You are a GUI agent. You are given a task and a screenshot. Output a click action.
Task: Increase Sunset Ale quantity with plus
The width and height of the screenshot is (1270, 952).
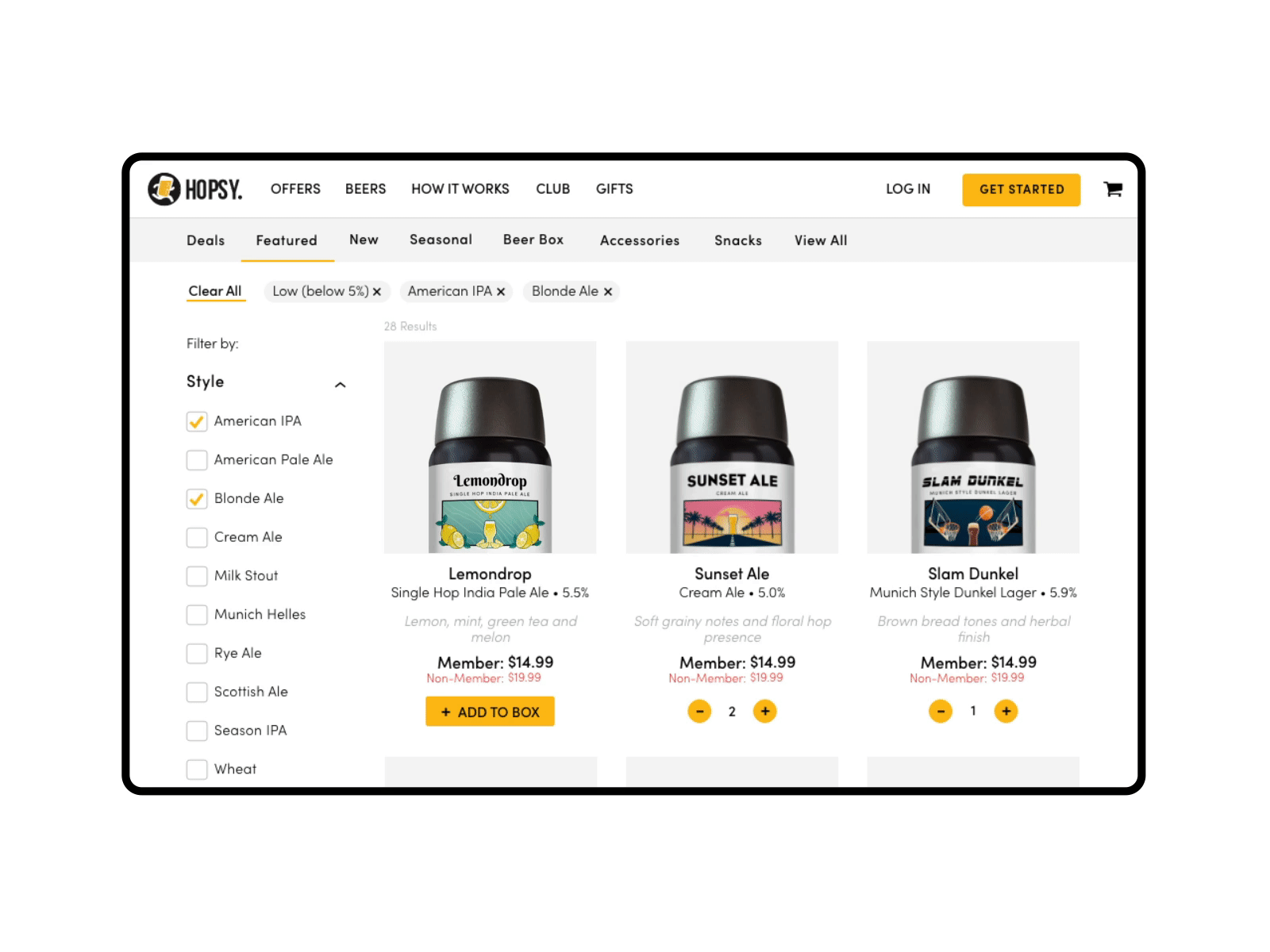765,712
